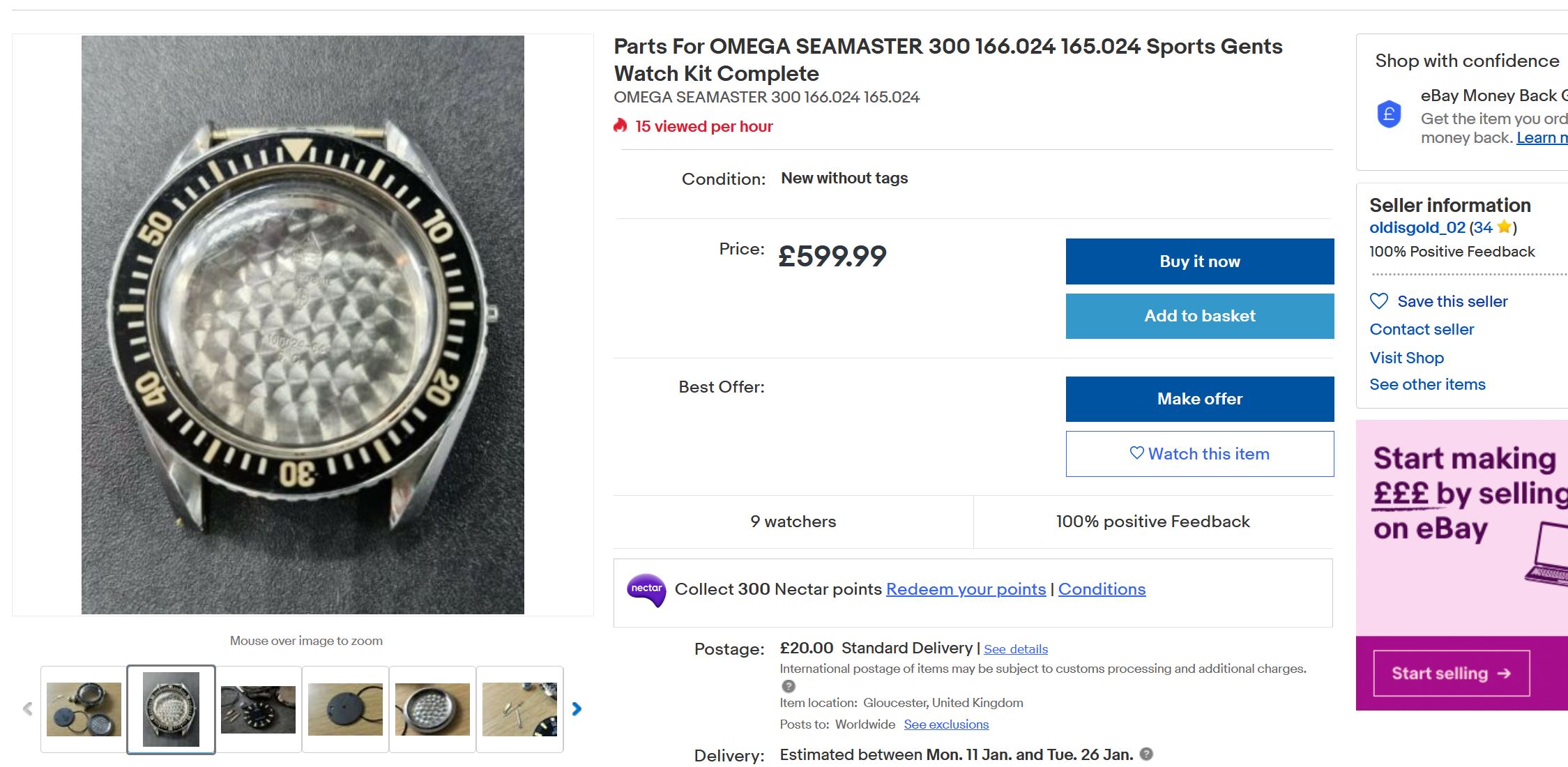Select the dark dial thumbnail image
The width and height of the screenshot is (1568, 767).
(x=258, y=709)
